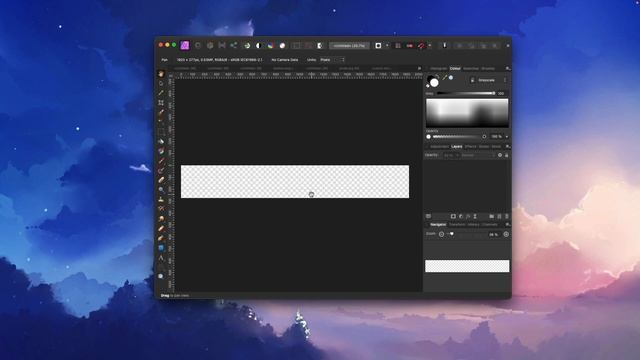Click the Grey value slider
640x360 pixels.
pyautogui.click(x=466, y=93)
